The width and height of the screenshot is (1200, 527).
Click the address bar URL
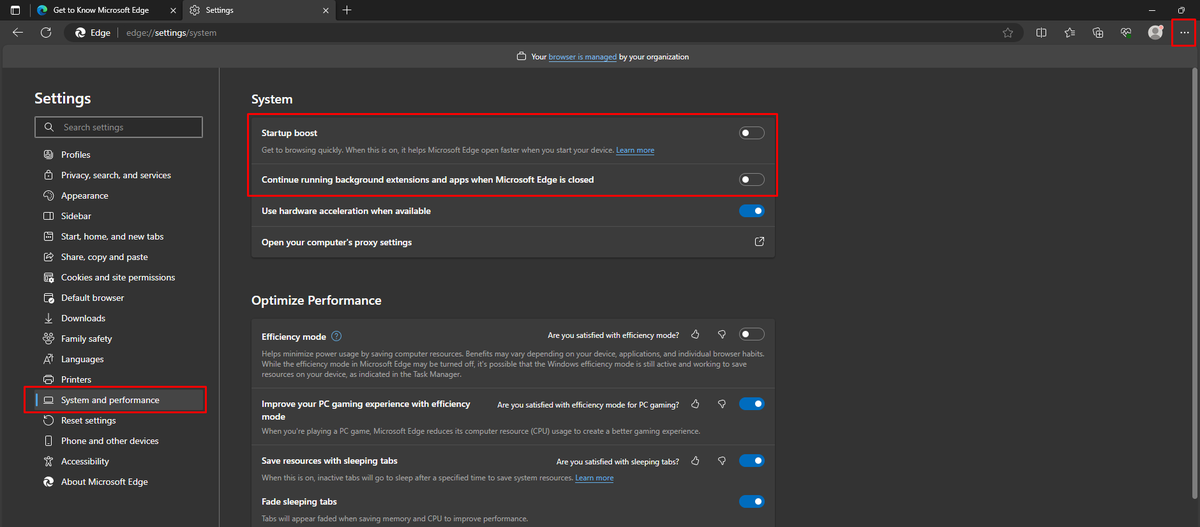[x=171, y=32]
